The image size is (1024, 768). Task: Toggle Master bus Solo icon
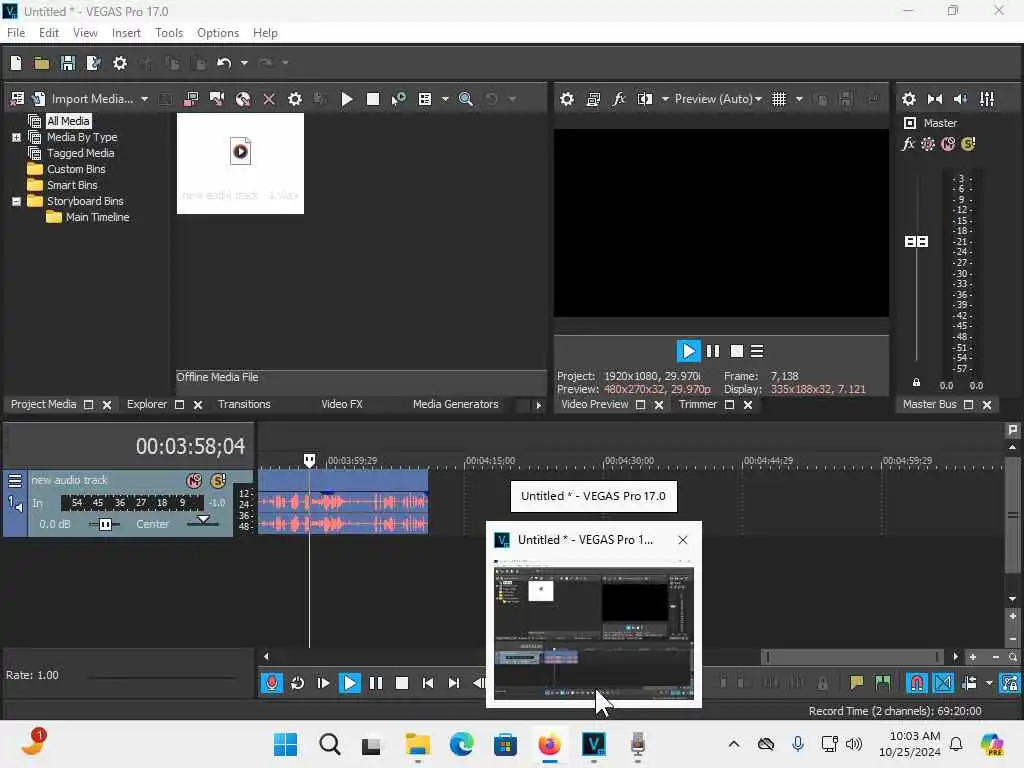[x=968, y=144]
